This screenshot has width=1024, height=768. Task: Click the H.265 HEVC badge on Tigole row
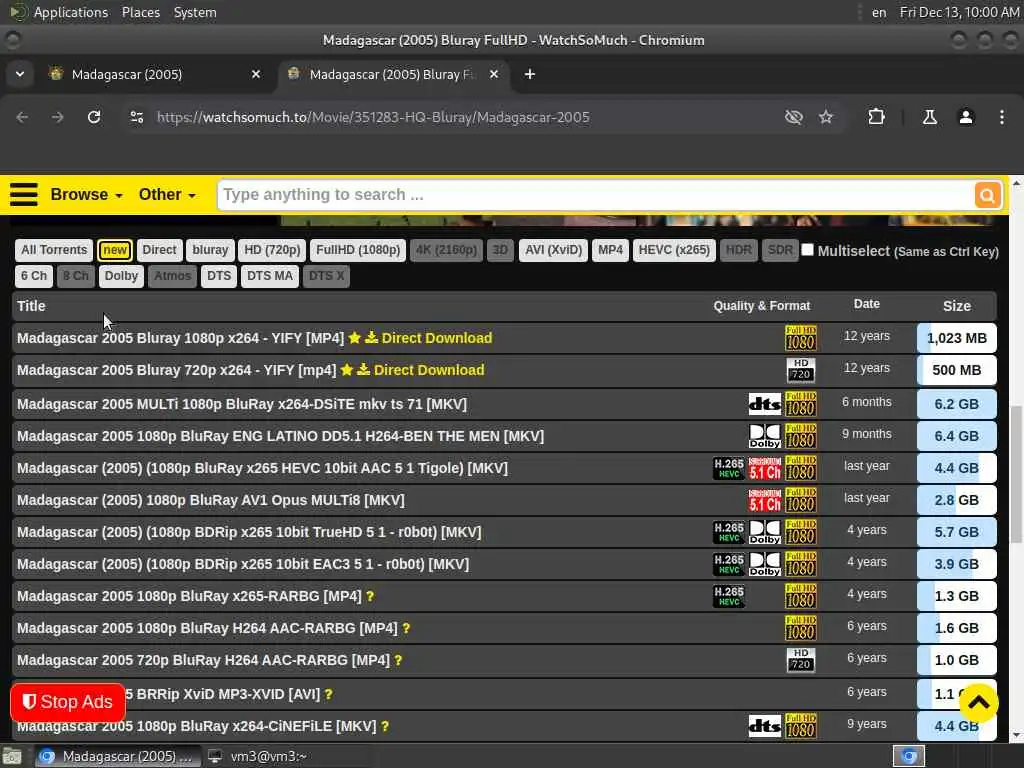pos(729,468)
